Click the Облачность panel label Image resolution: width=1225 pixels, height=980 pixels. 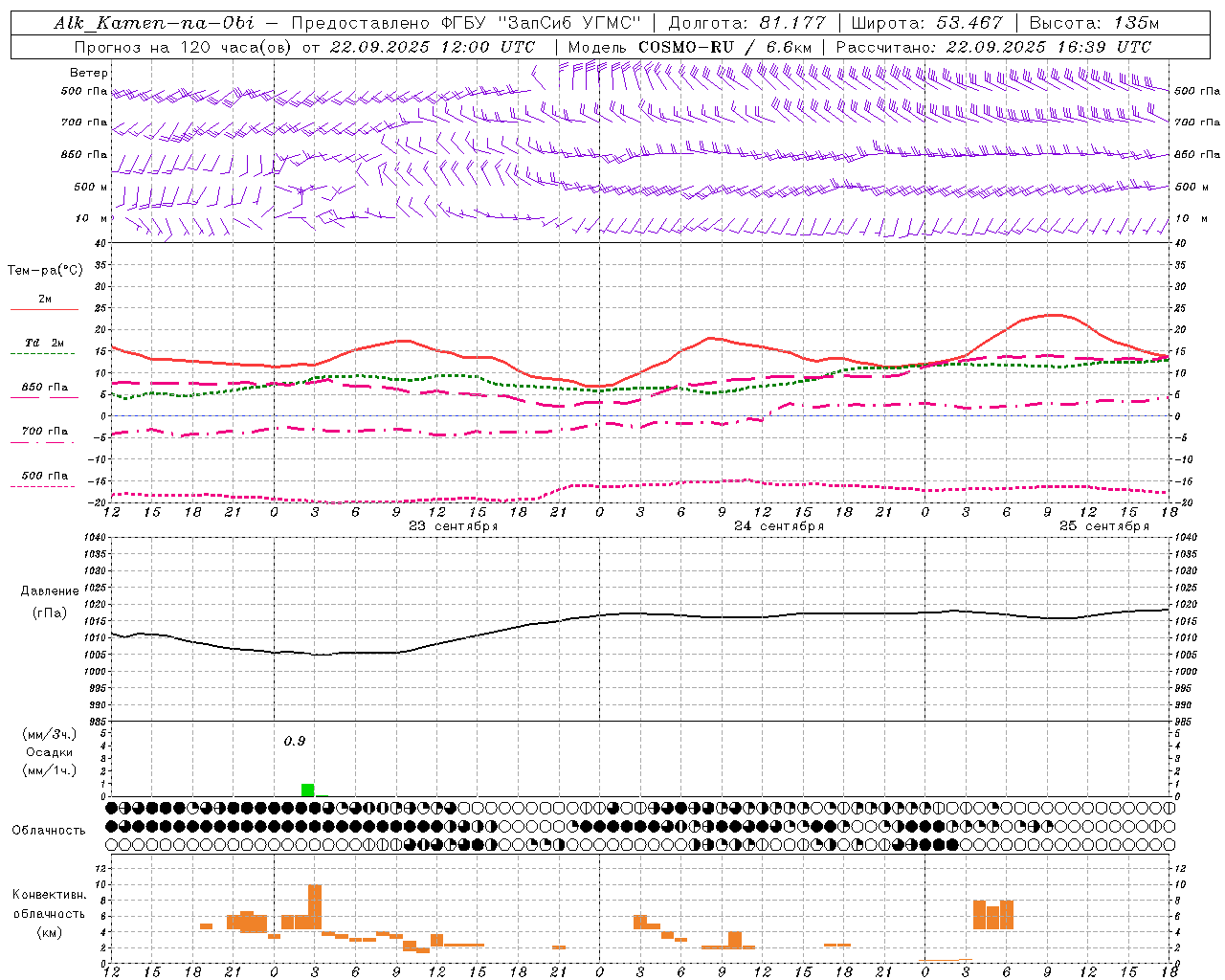pos(49,831)
